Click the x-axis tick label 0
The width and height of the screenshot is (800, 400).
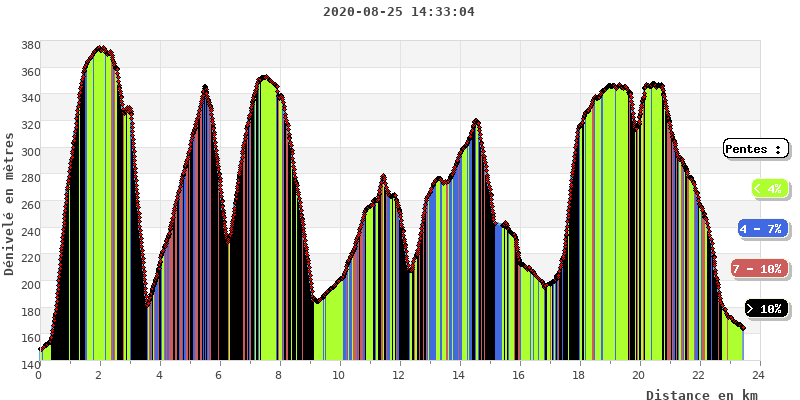point(39,376)
